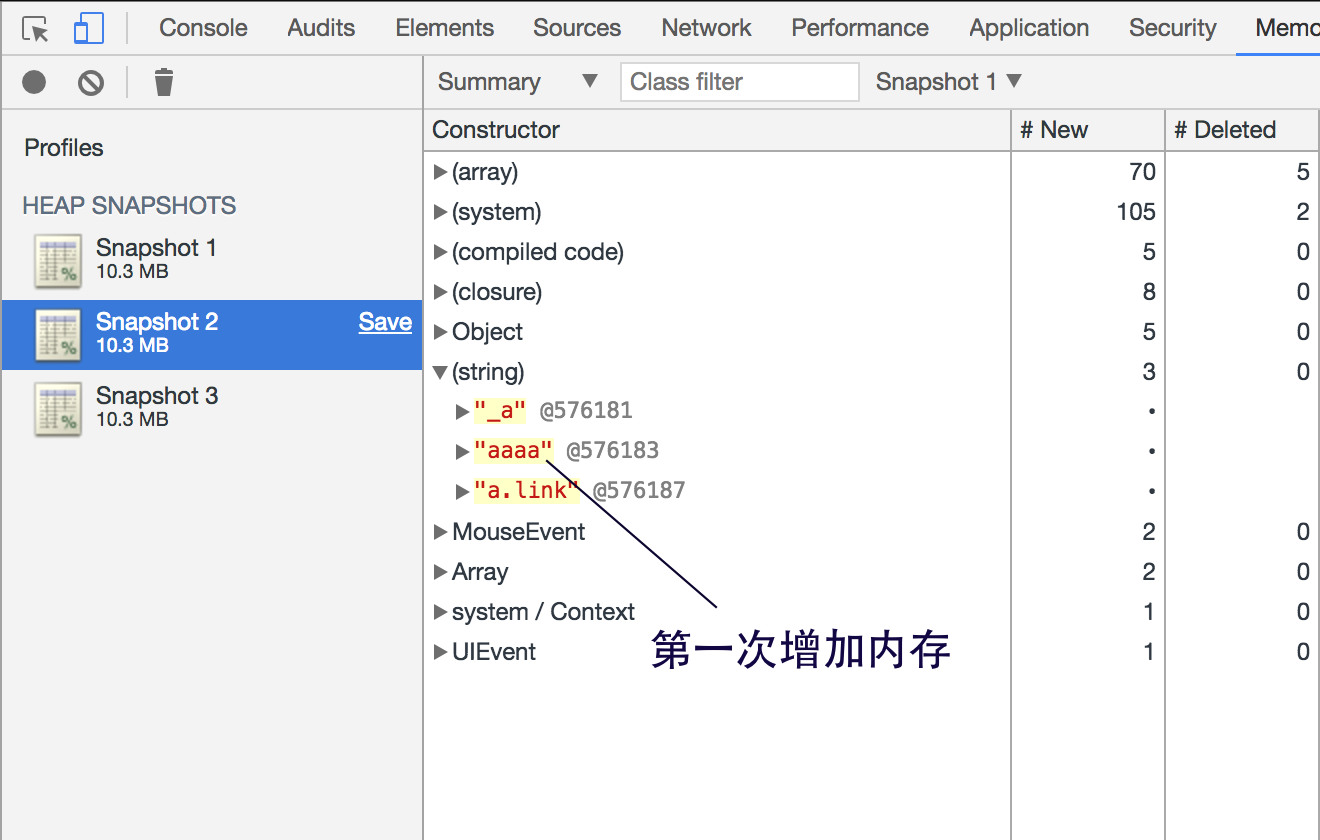Screen dimensions: 1320x840
Task: Go to the Performance tab
Action: 860,28
